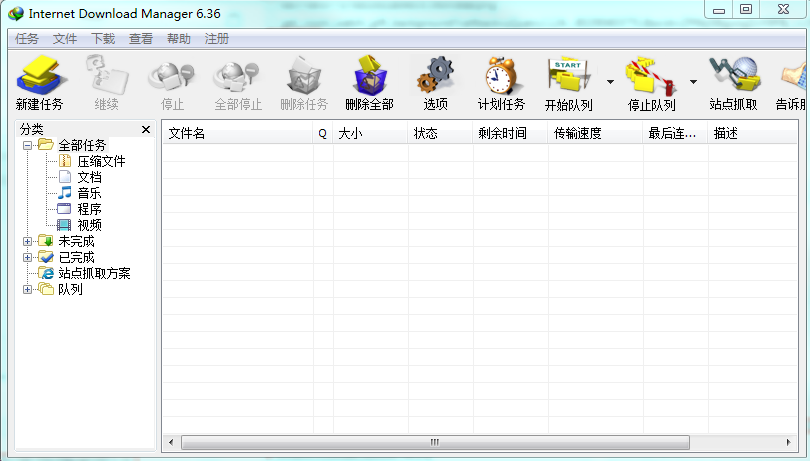Image resolution: width=810 pixels, height=461 pixels.
Task: Click the 全部停止 (stop all) toolbar icon
Action: click(238, 75)
